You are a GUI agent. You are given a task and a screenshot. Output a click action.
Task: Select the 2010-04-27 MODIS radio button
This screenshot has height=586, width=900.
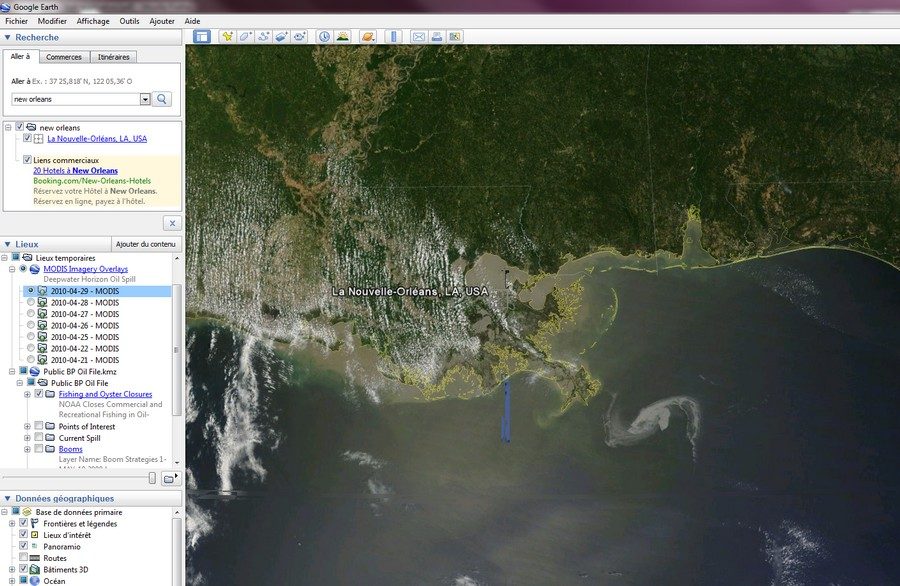tap(31, 314)
